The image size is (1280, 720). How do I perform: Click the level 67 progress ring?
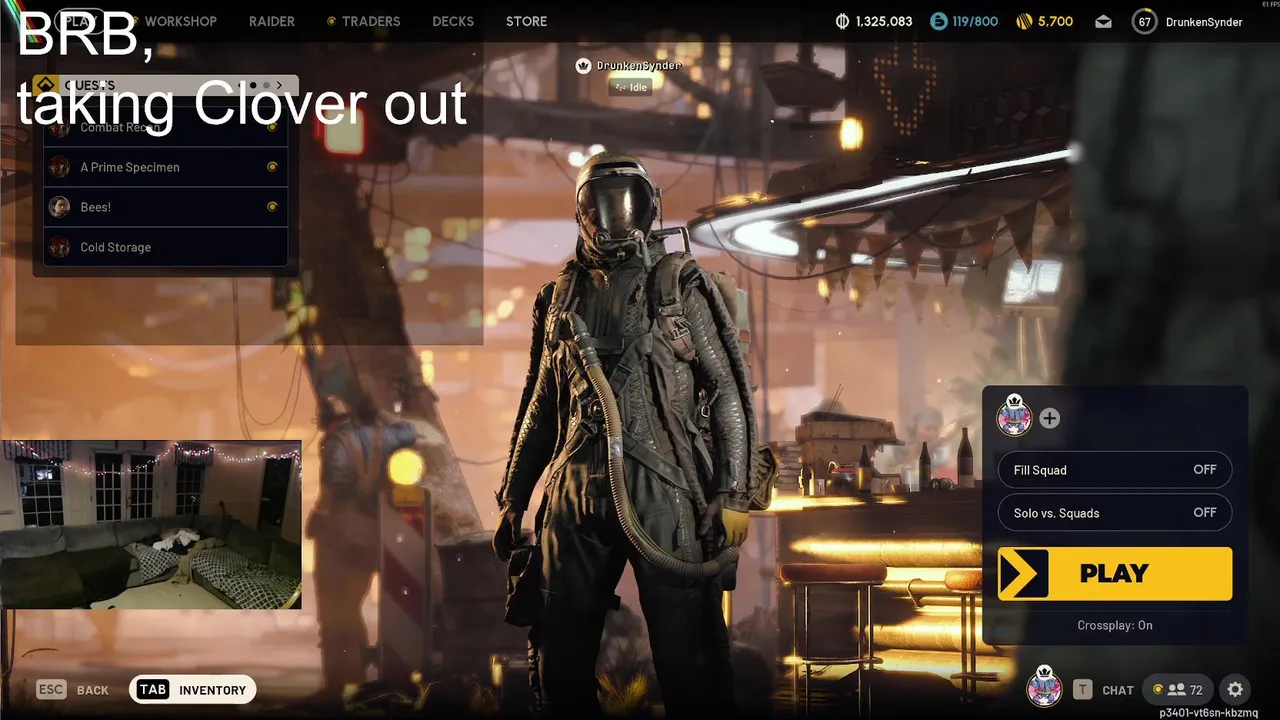click(1144, 21)
